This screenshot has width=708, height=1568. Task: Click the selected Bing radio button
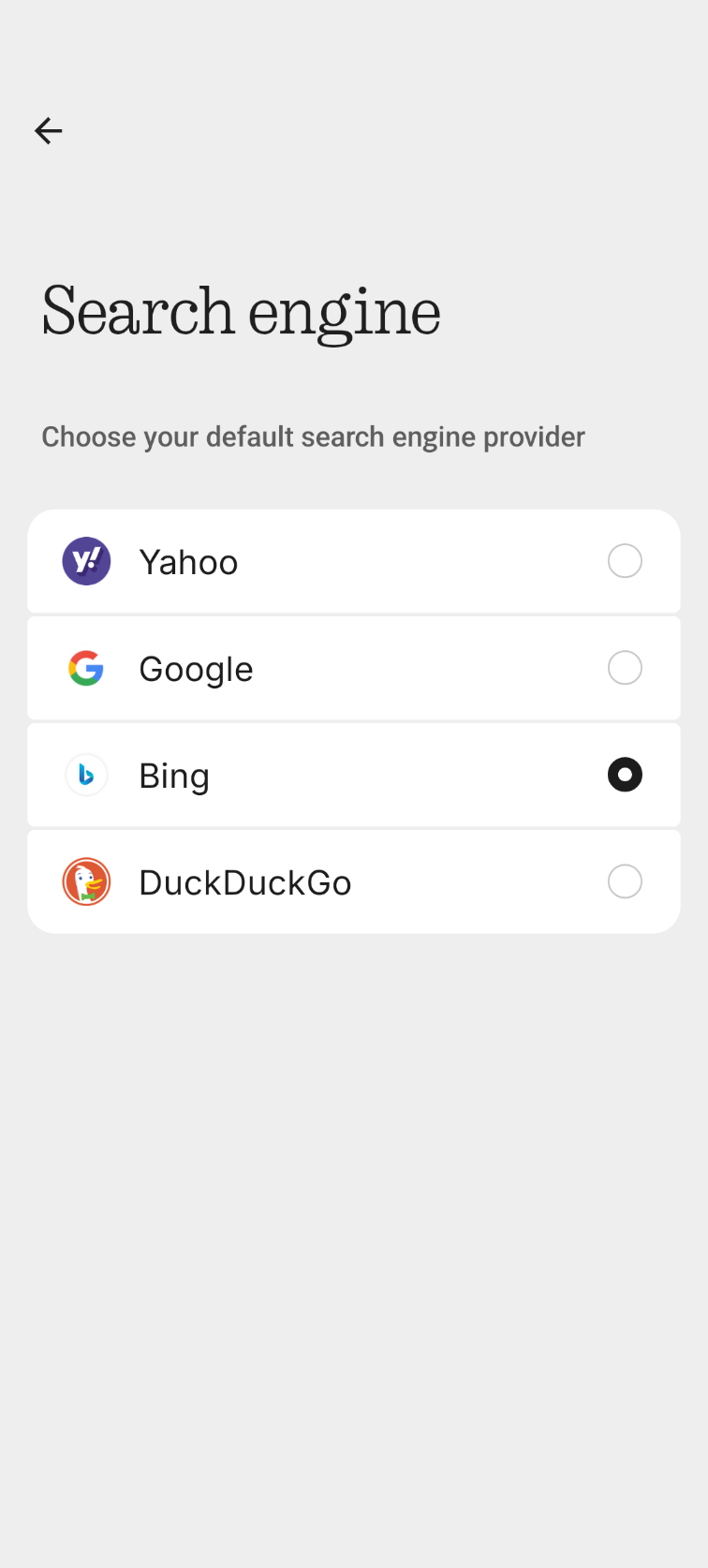[x=625, y=775]
